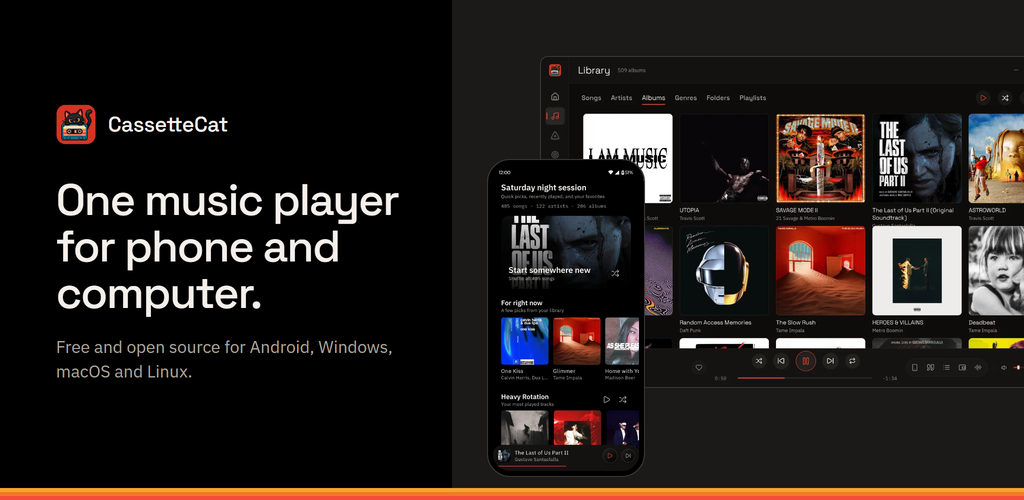The width and height of the screenshot is (1024, 500).
Task: Toggle repeat mode in desktop player
Action: (852, 360)
